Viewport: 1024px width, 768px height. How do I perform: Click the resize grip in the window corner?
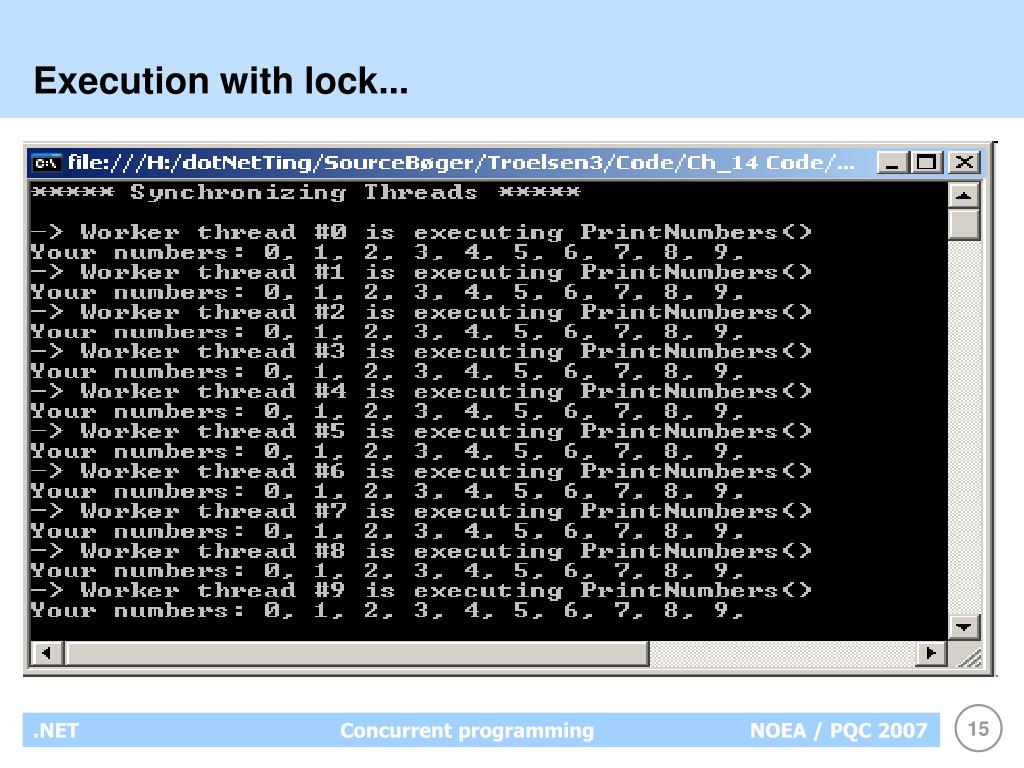click(968, 656)
